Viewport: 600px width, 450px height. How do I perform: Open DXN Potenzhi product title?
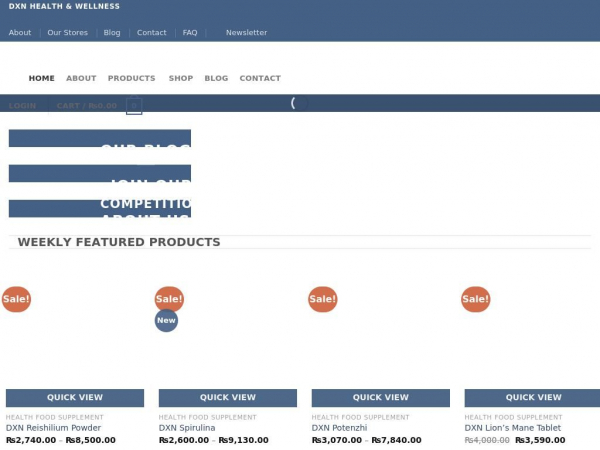[x=339, y=428]
